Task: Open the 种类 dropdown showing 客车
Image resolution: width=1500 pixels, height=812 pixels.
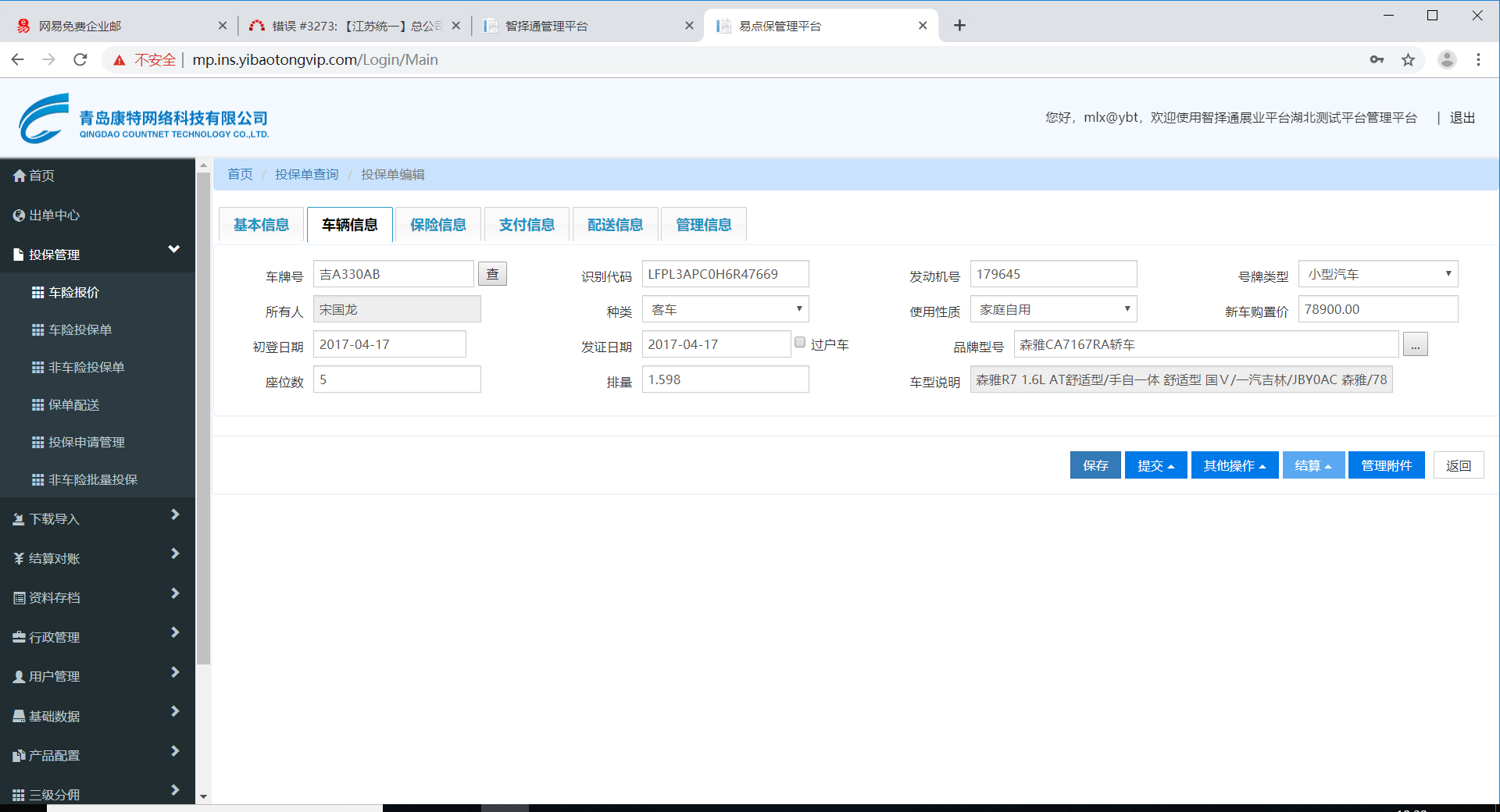Action: point(725,309)
